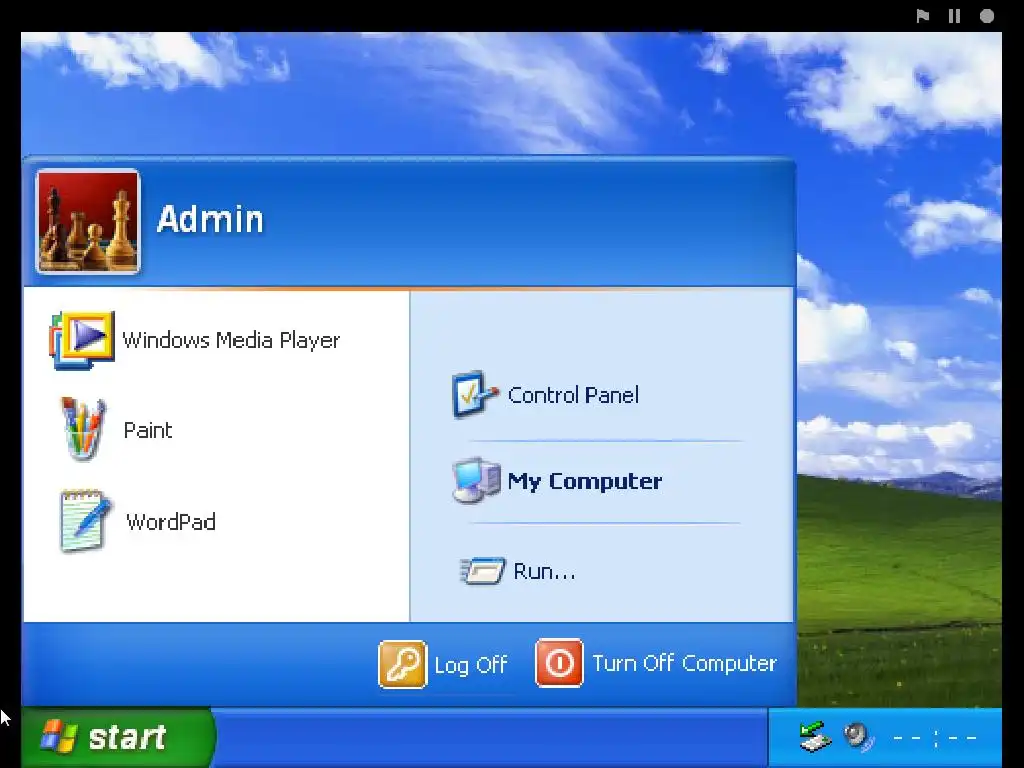
Task: Click the red Turn Off power icon
Action: (559, 663)
